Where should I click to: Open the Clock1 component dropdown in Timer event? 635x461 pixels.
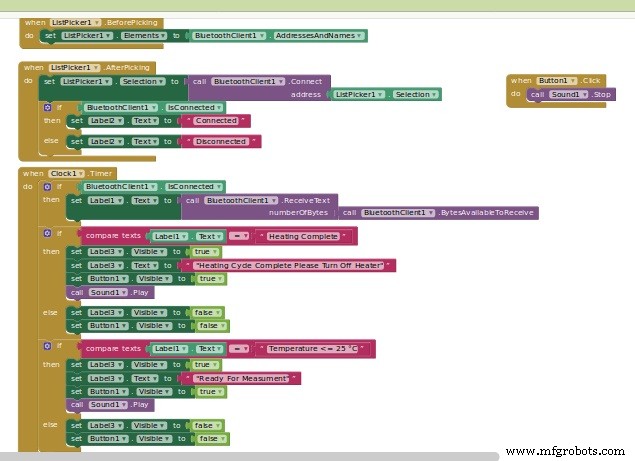pyautogui.click(x=66, y=173)
